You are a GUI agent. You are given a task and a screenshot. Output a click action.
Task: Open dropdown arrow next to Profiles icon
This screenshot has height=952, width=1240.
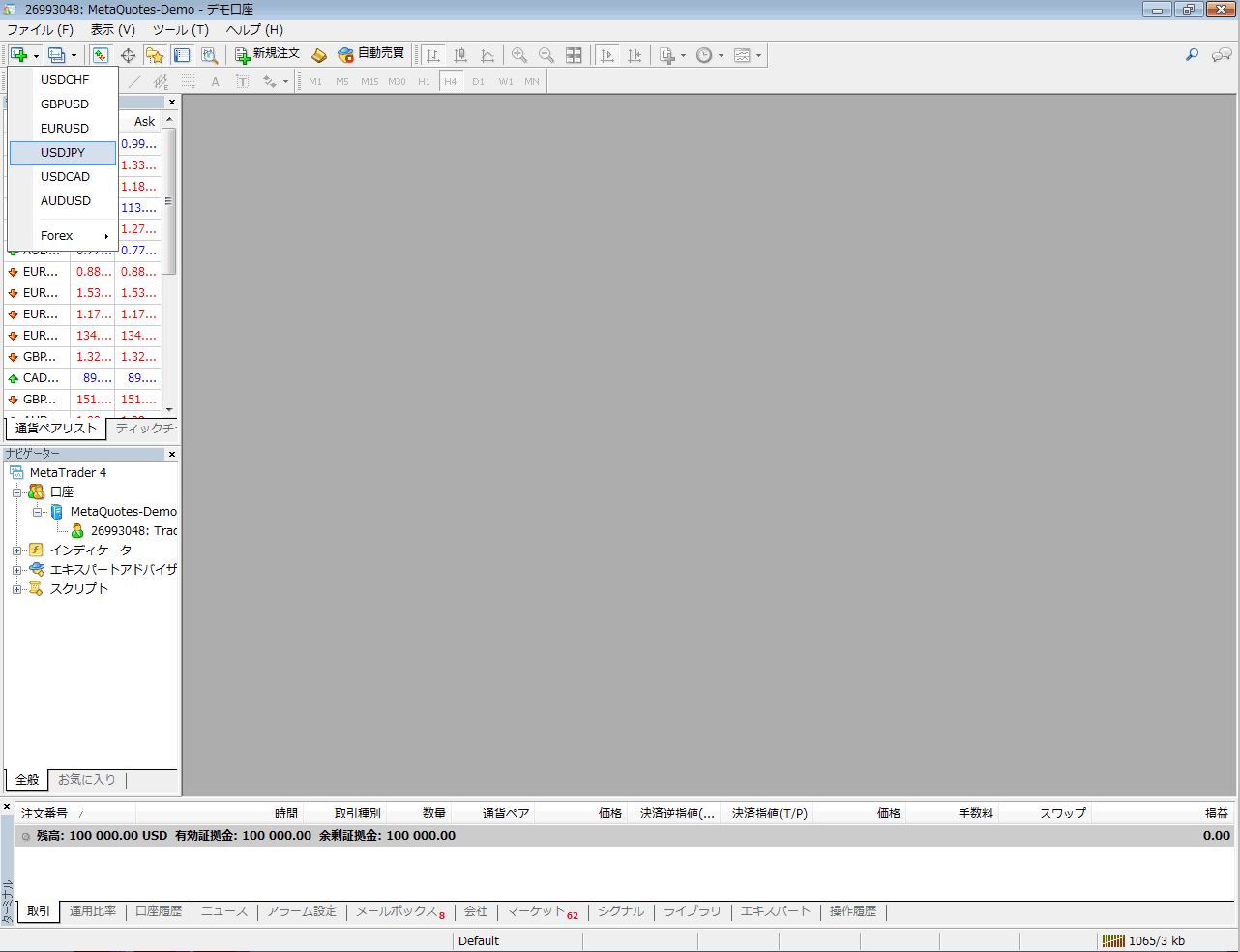74,55
